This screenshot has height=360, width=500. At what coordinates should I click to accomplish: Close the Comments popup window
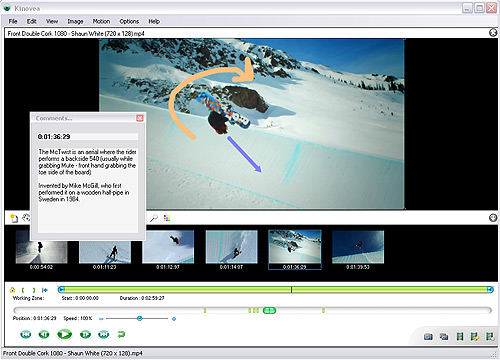click(140, 118)
